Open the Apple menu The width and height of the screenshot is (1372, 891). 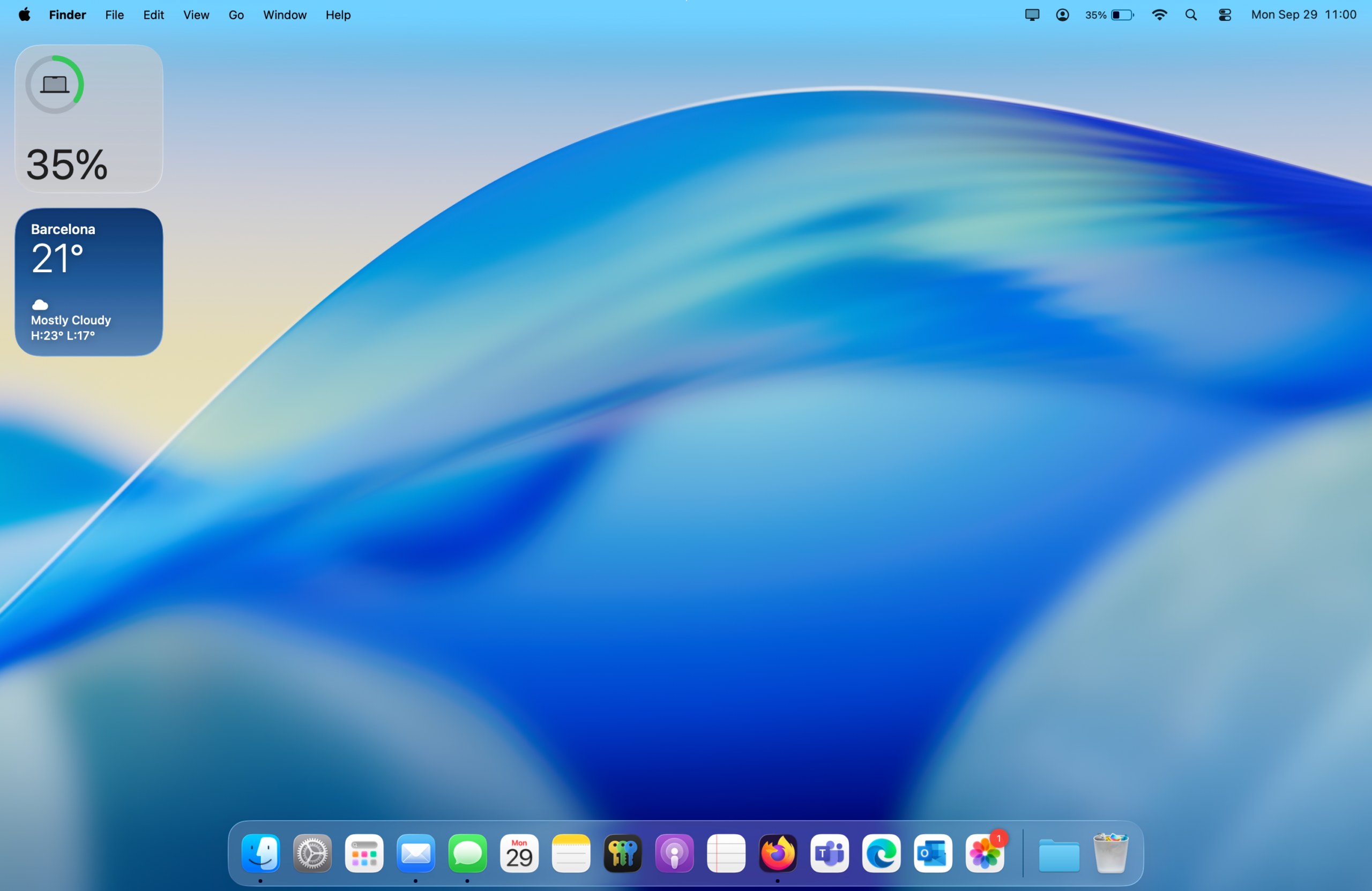pyautogui.click(x=24, y=15)
